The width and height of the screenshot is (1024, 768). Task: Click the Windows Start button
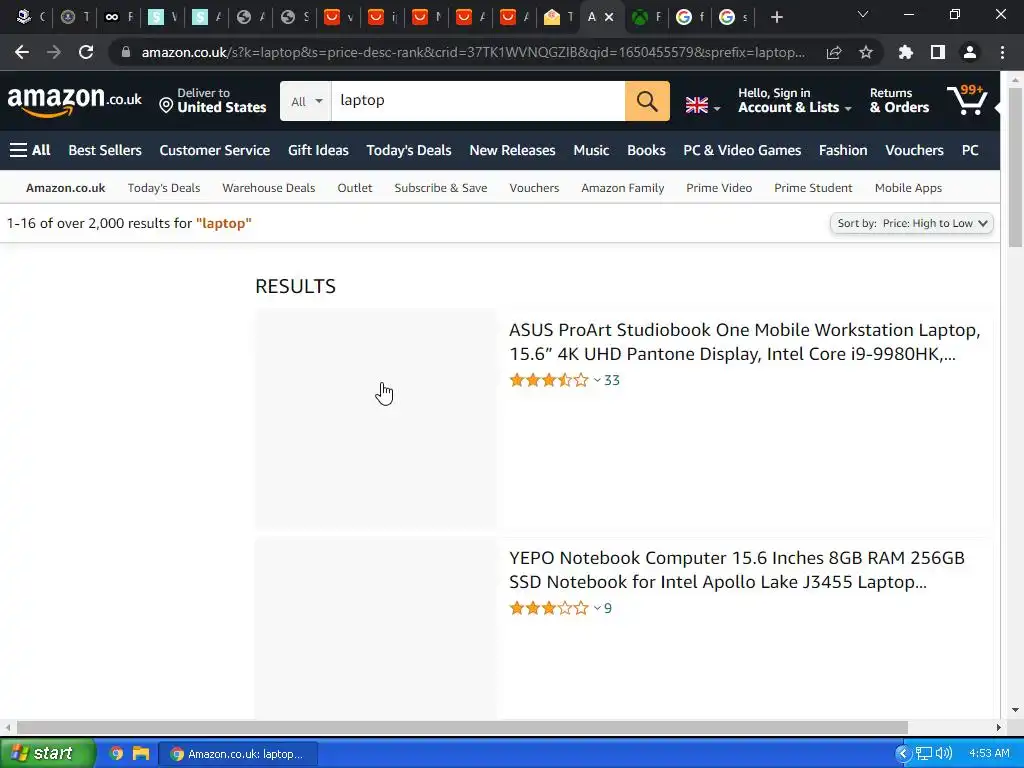[x=47, y=754]
